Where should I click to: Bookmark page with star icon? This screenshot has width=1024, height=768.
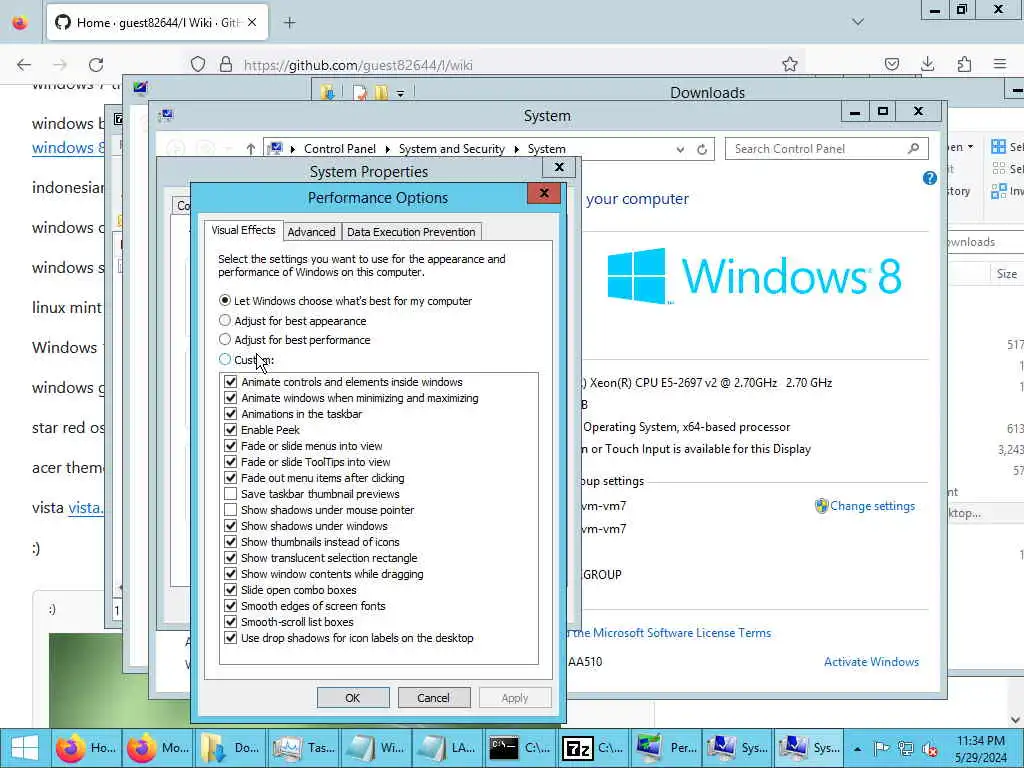(x=790, y=64)
